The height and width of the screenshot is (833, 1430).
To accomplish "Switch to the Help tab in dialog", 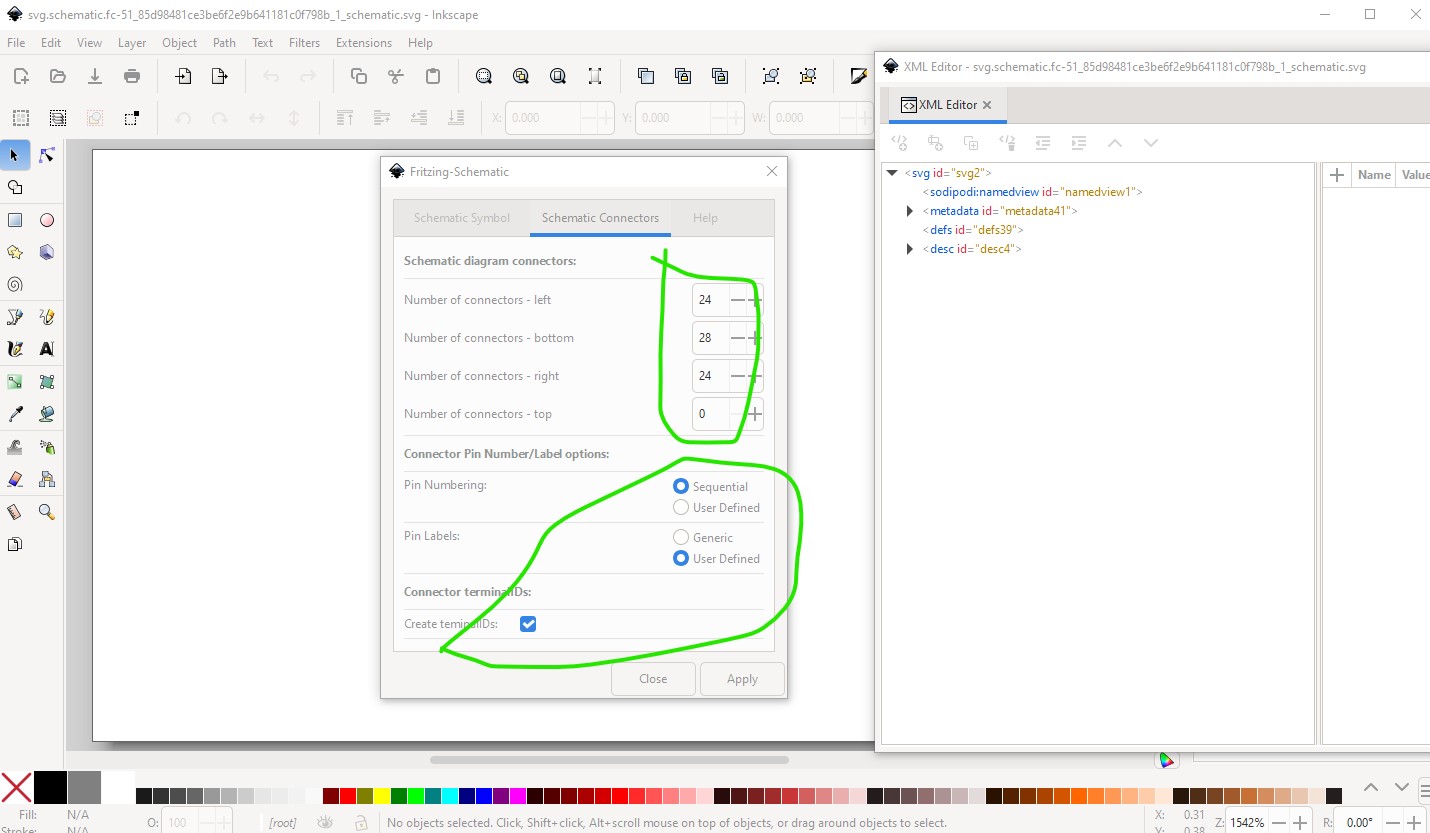I will tap(705, 218).
